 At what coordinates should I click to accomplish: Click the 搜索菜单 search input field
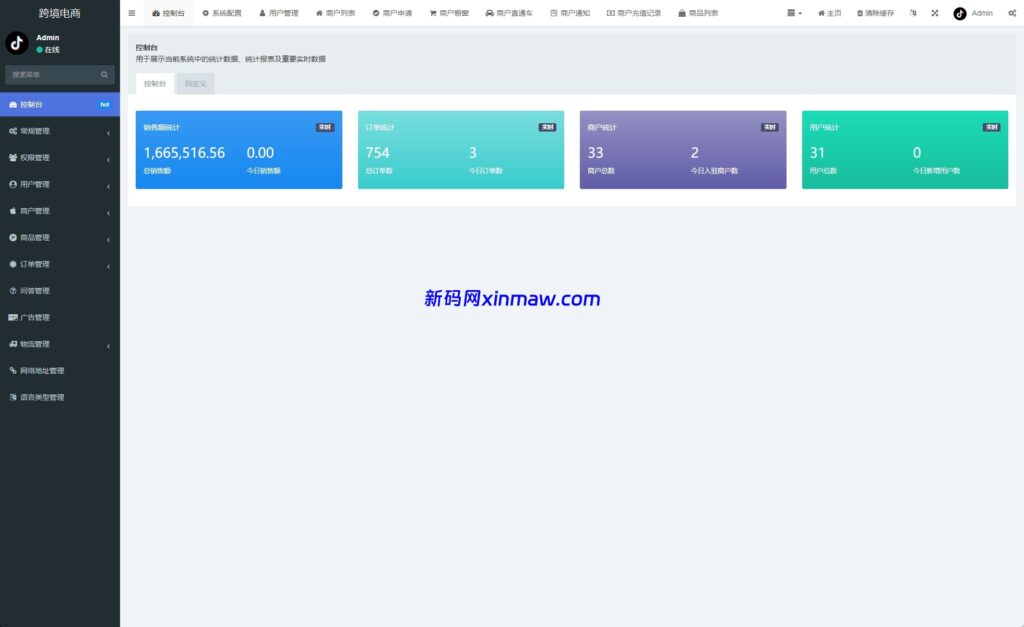55,74
